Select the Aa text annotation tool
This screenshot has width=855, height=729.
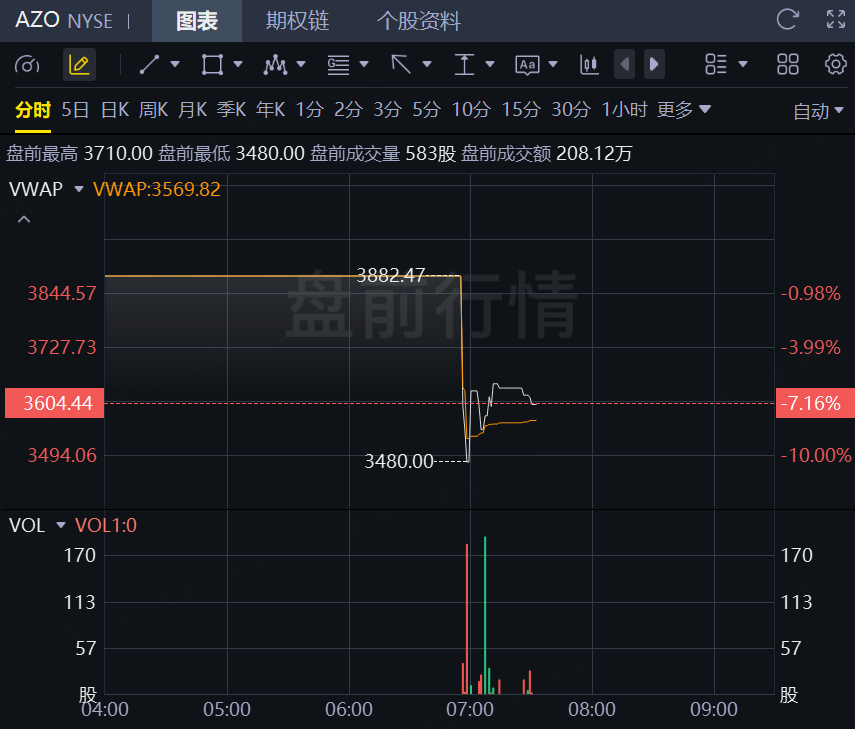(527, 65)
